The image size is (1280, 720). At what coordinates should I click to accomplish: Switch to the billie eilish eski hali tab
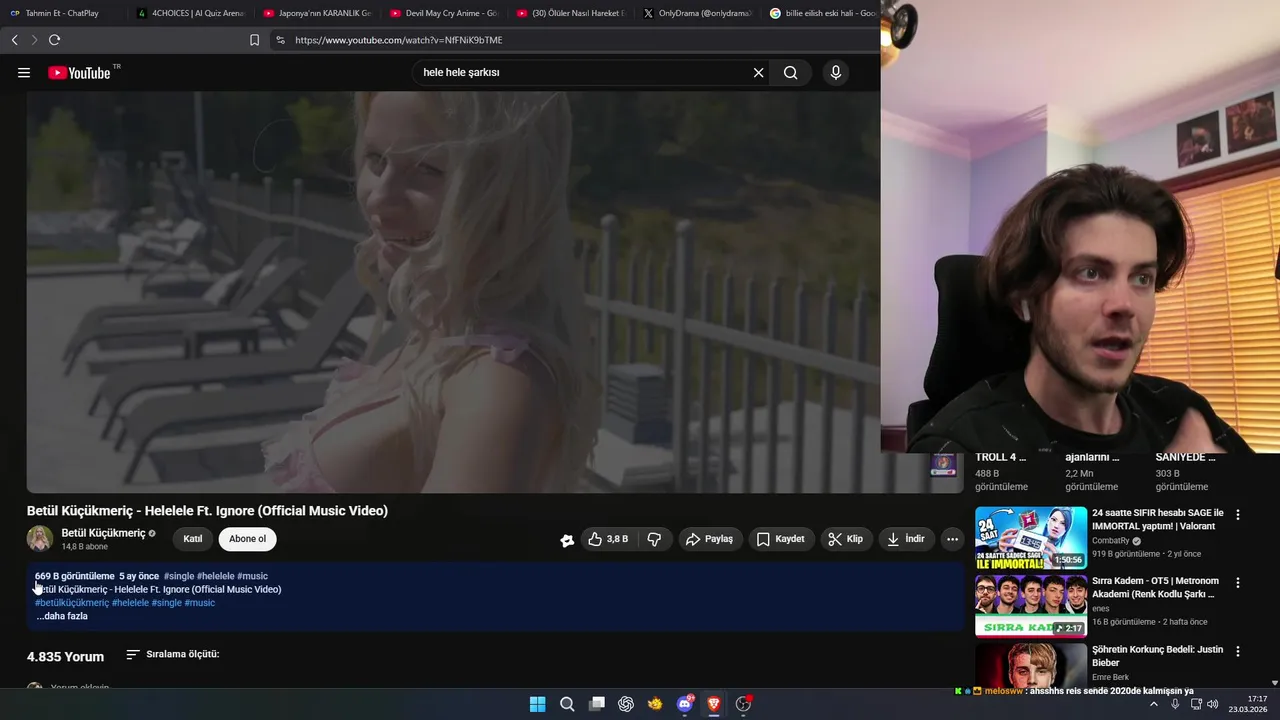point(824,13)
